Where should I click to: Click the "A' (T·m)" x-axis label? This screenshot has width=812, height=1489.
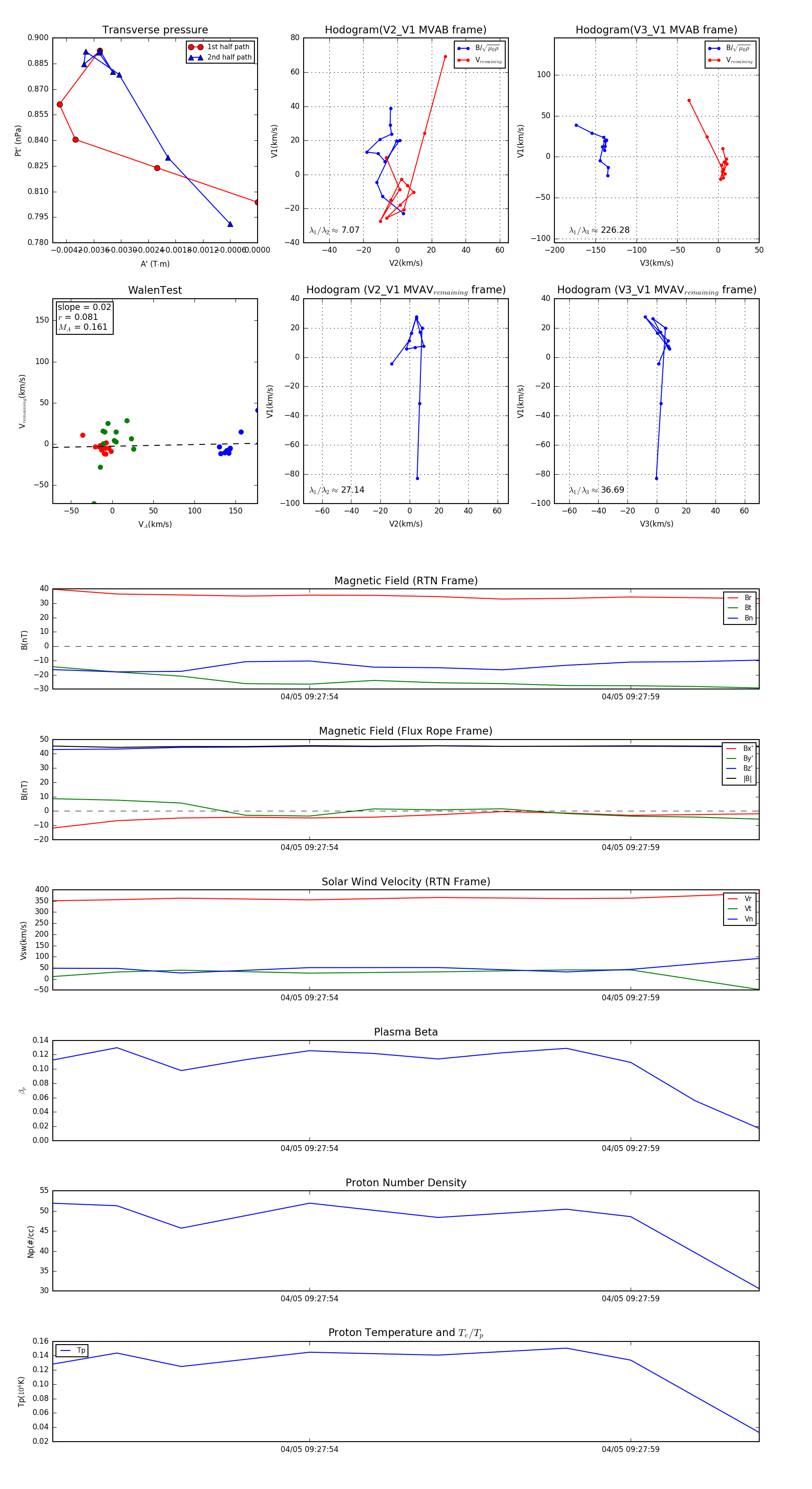coord(155,264)
